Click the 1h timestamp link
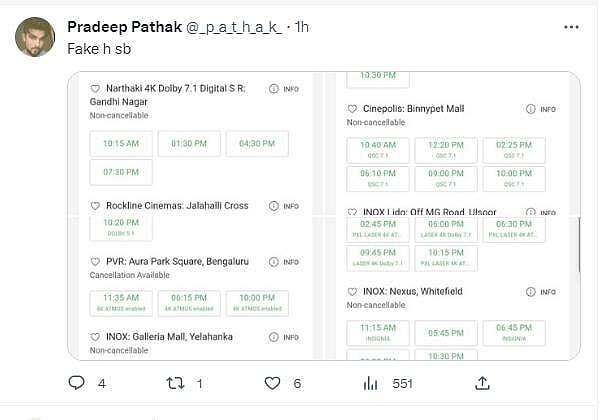Screen dimensions: 607x420 (x=300, y=27)
